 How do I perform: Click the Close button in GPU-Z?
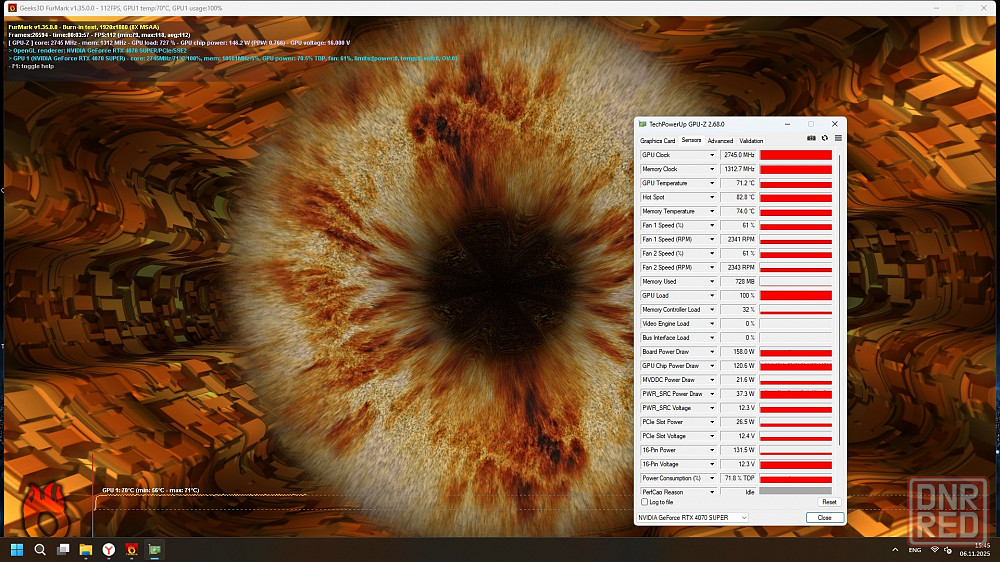(824, 517)
